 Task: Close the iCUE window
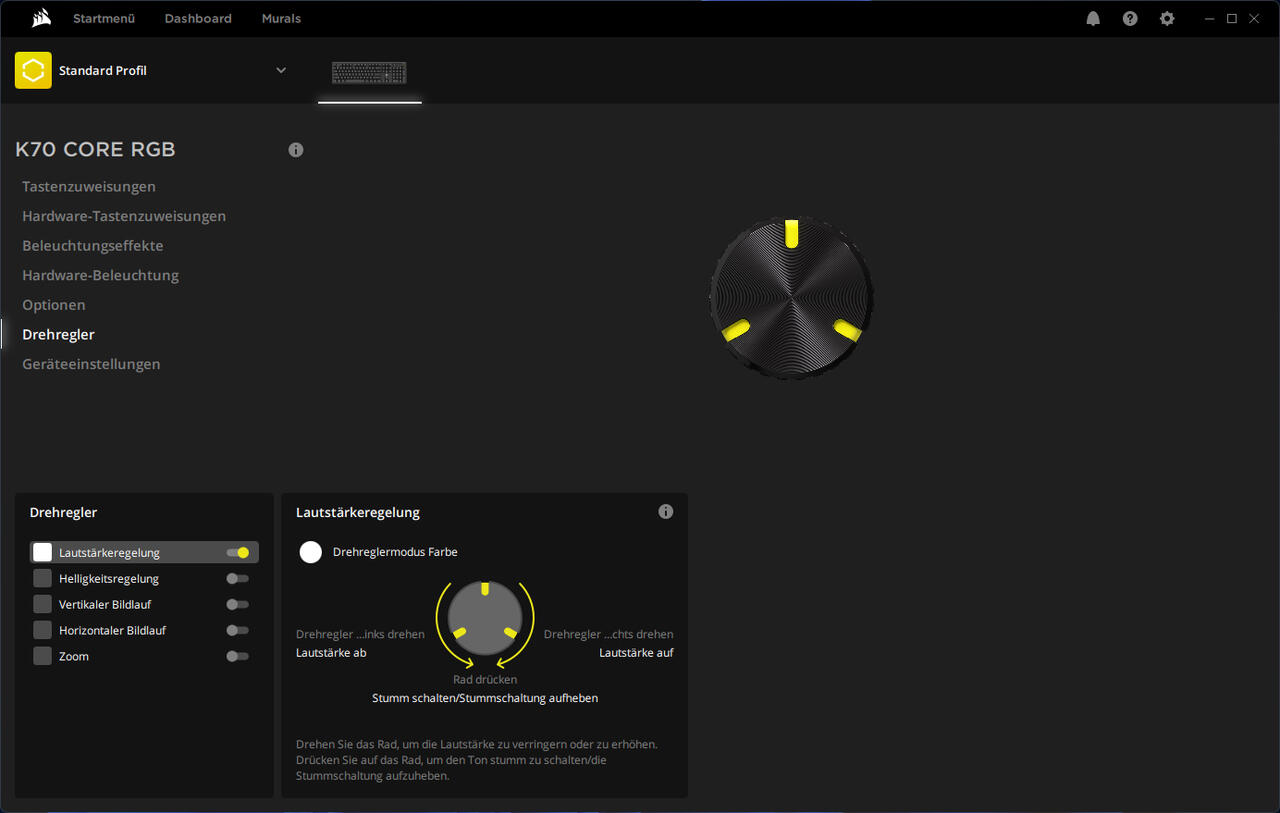tap(1254, 19)
